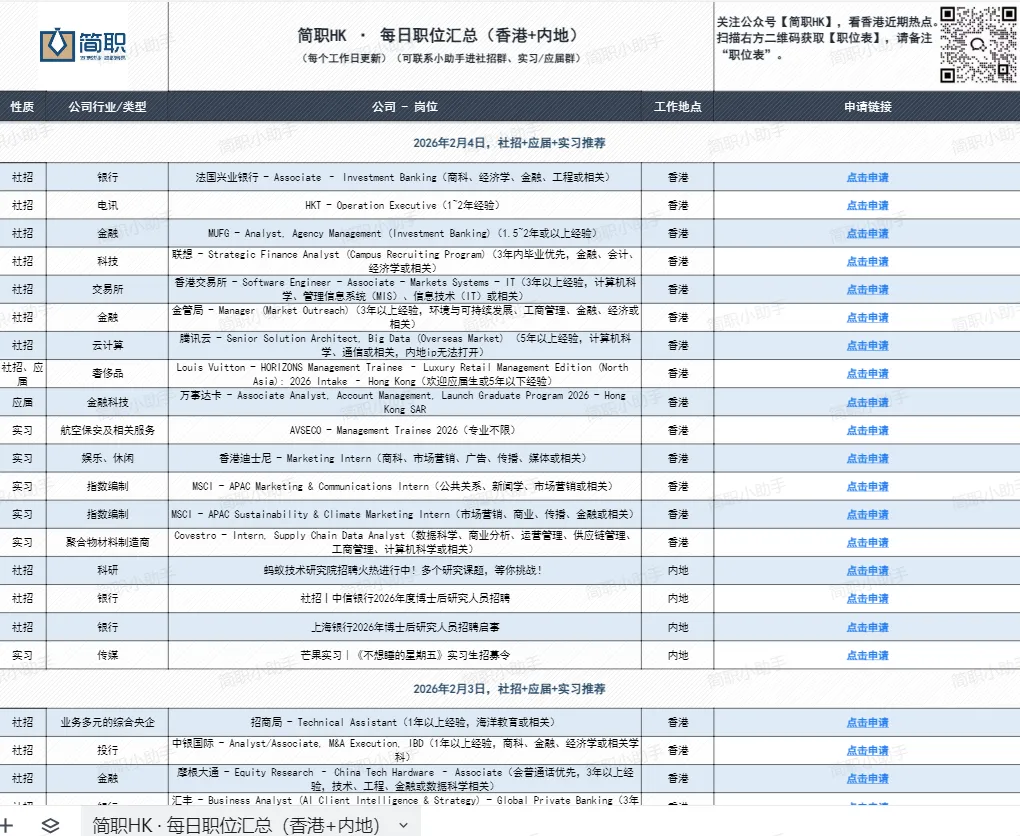Open 点击申请 link for AVSECO Management Trainee

click(867, 430)
